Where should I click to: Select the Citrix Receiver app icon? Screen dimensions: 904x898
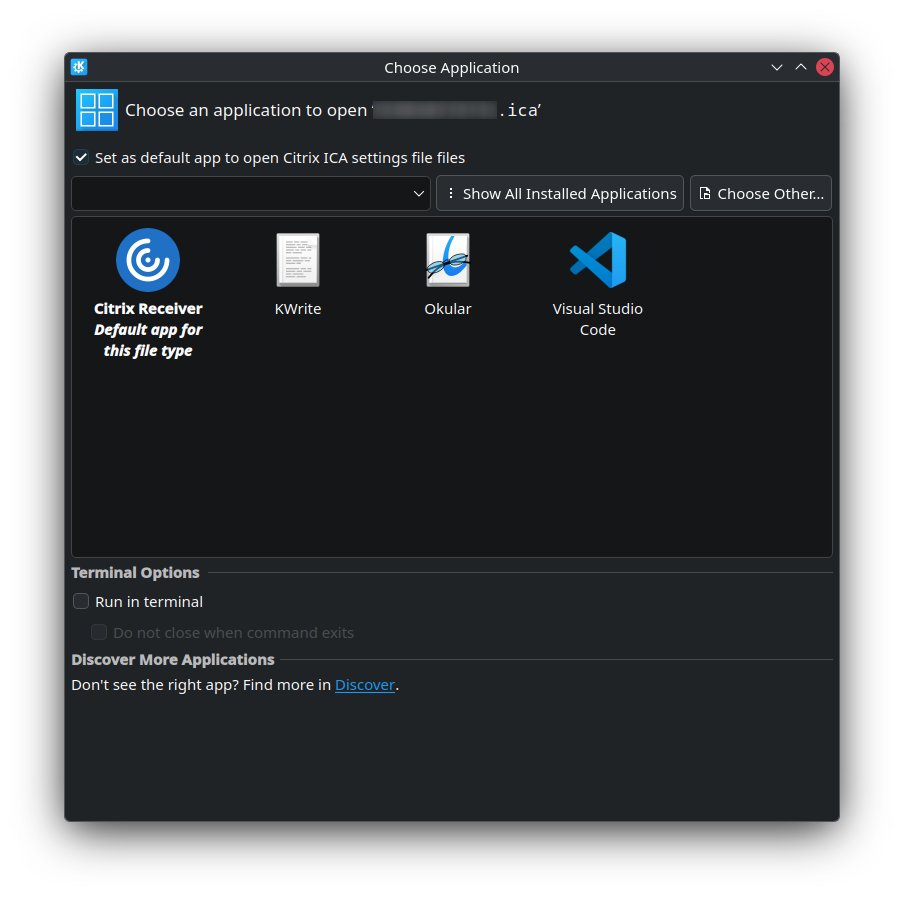click(x=148, y=260)
